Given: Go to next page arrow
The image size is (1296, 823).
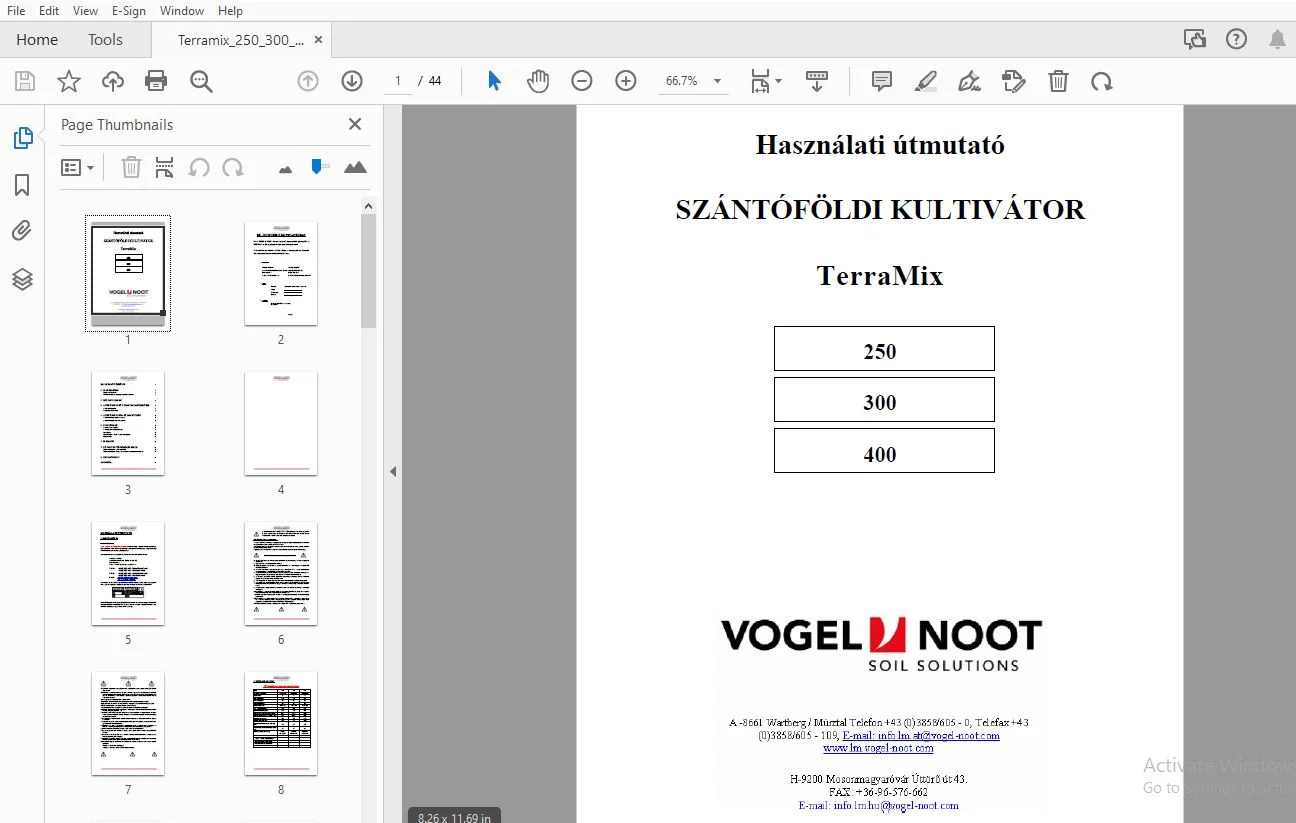Looking at the screenshot, I should coord(351,81).
